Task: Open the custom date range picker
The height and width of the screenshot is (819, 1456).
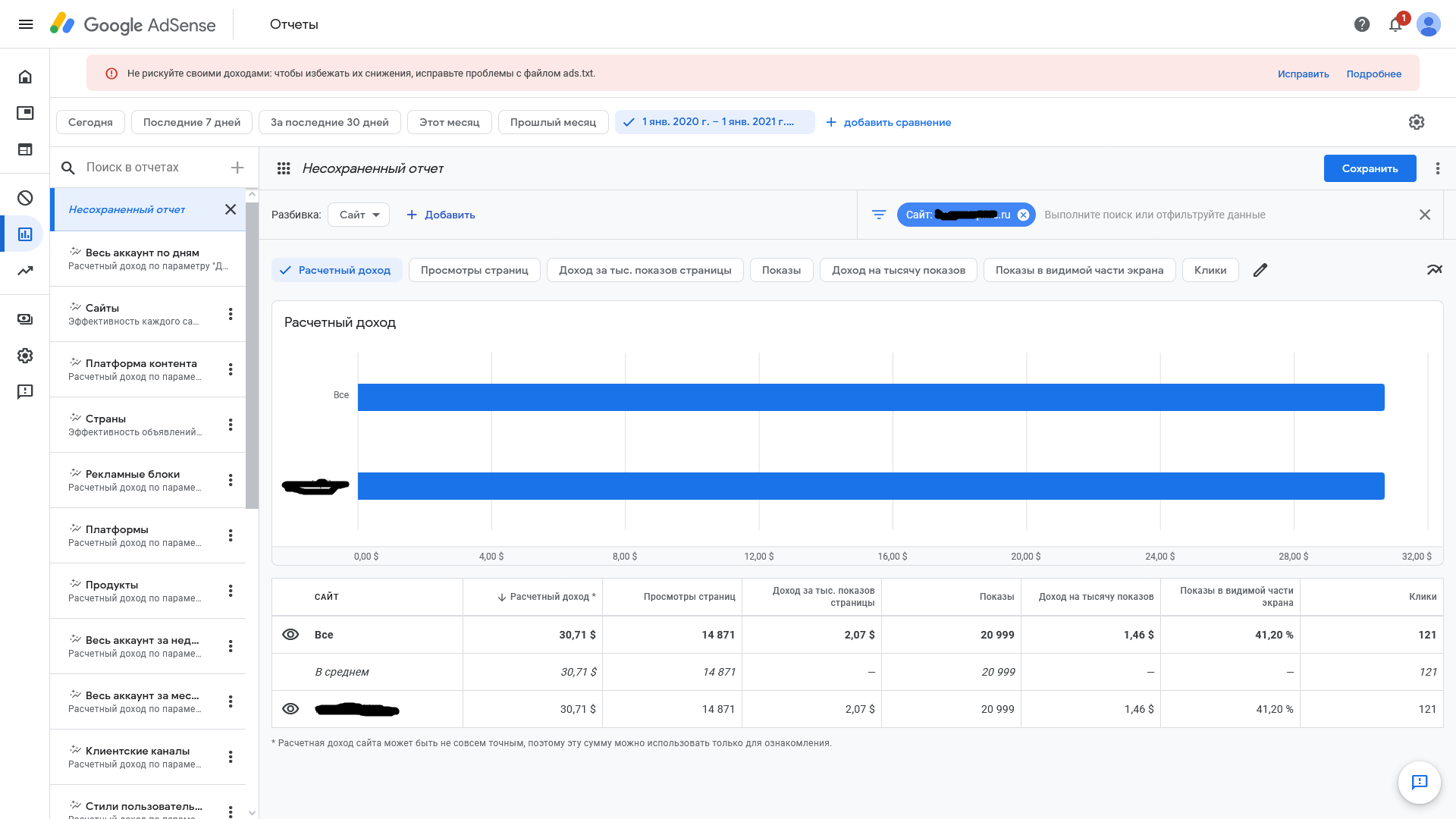Action: point(714,122)
